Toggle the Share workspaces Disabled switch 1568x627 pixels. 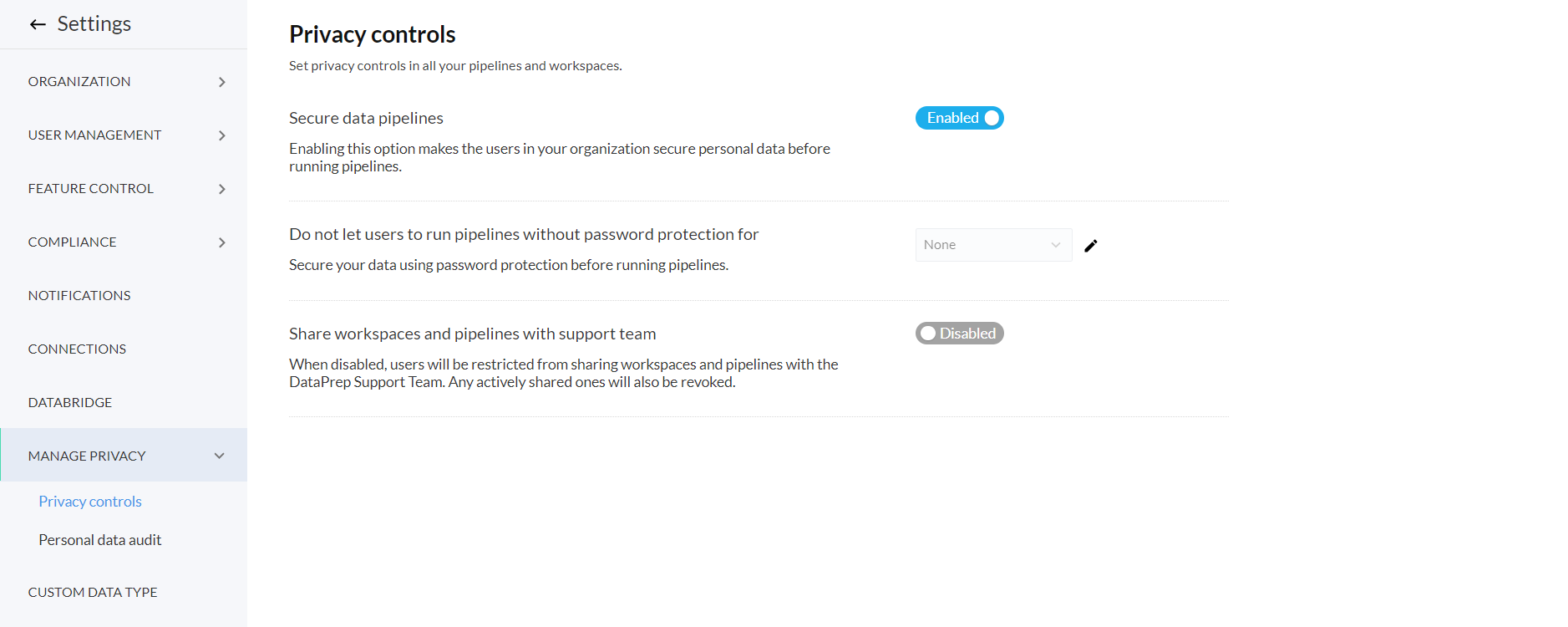tap(959, 334)
